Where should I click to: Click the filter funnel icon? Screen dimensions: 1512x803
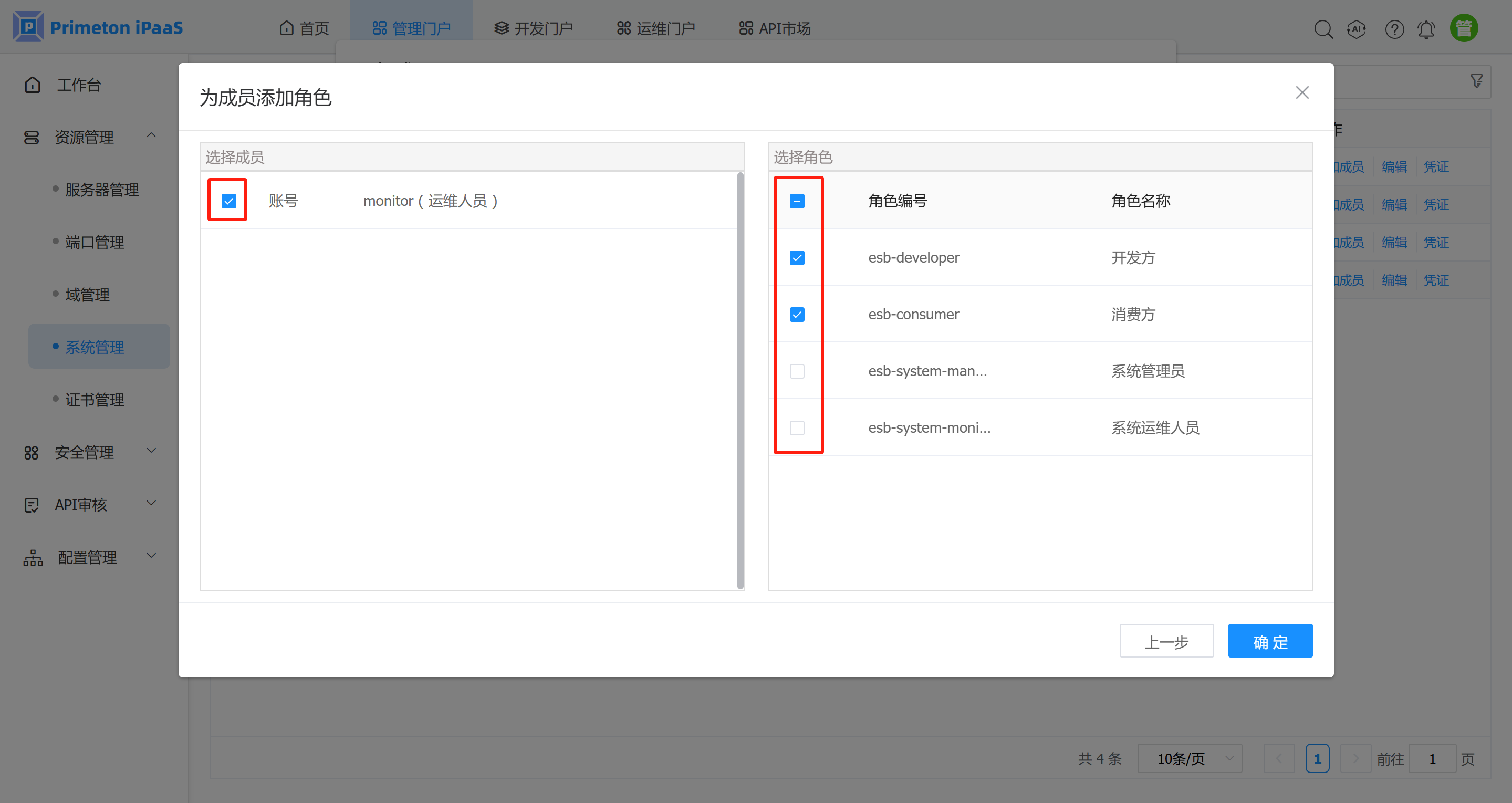(1476, 80)
